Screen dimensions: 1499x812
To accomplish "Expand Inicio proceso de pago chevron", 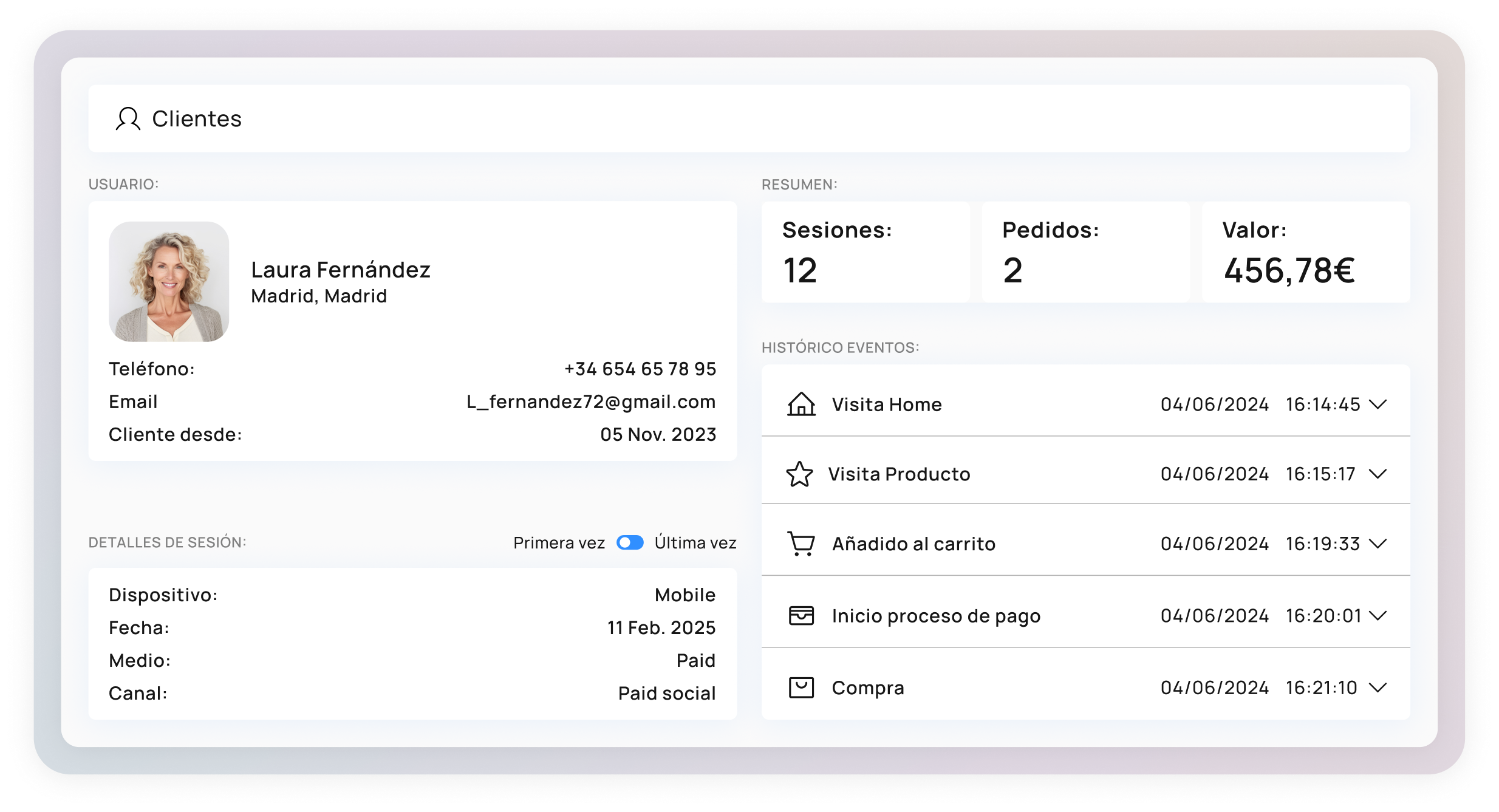I will point(1378,615).
